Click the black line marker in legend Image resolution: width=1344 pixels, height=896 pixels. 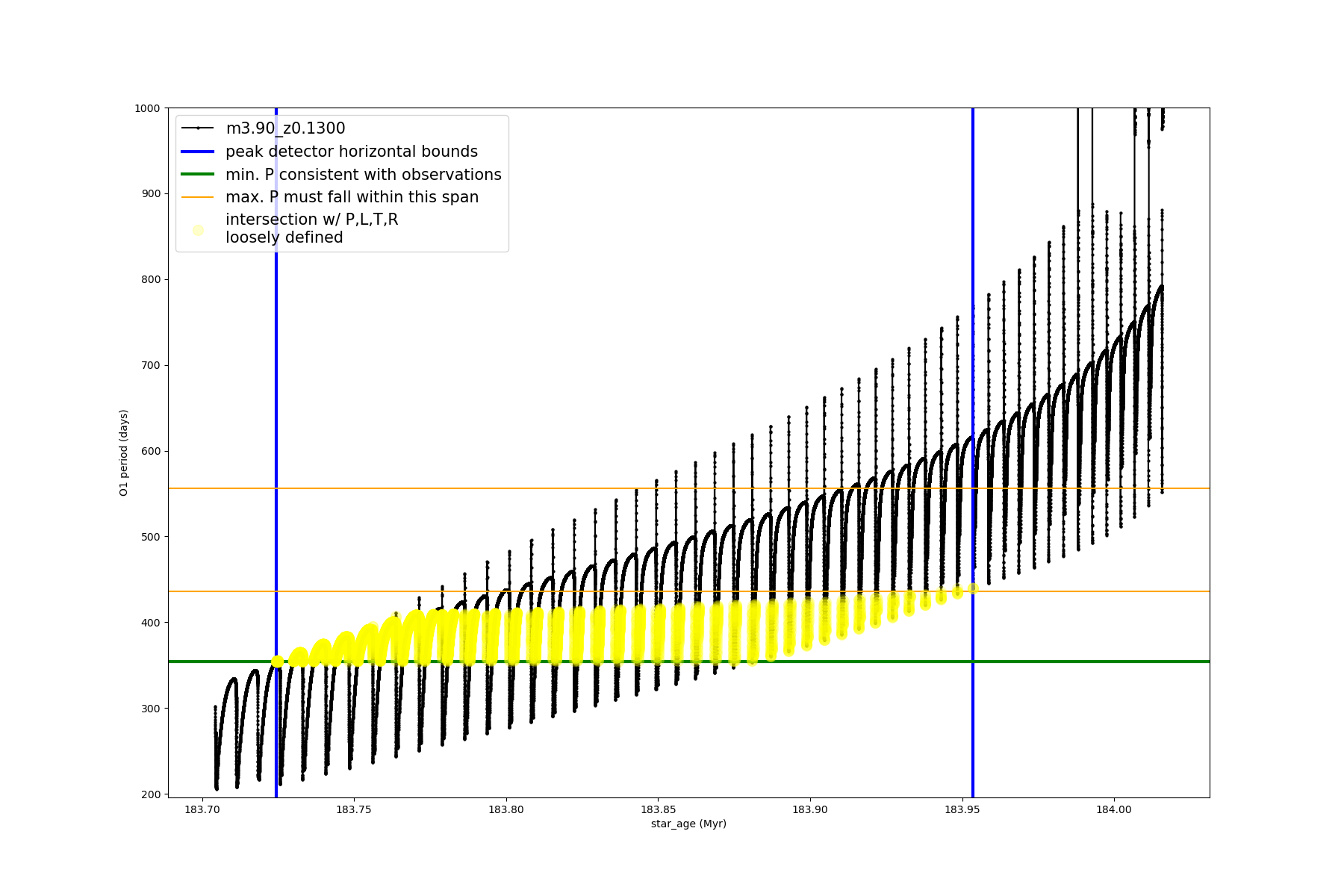click(x=198, y=128)
